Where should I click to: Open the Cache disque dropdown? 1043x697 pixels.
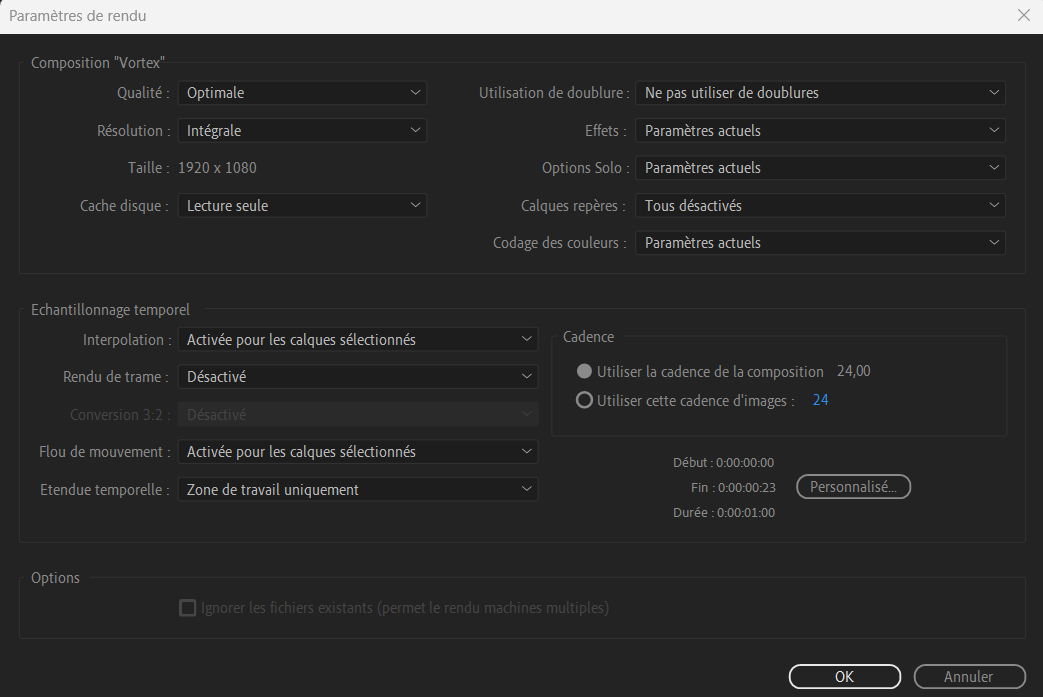(x=302, y=206)
